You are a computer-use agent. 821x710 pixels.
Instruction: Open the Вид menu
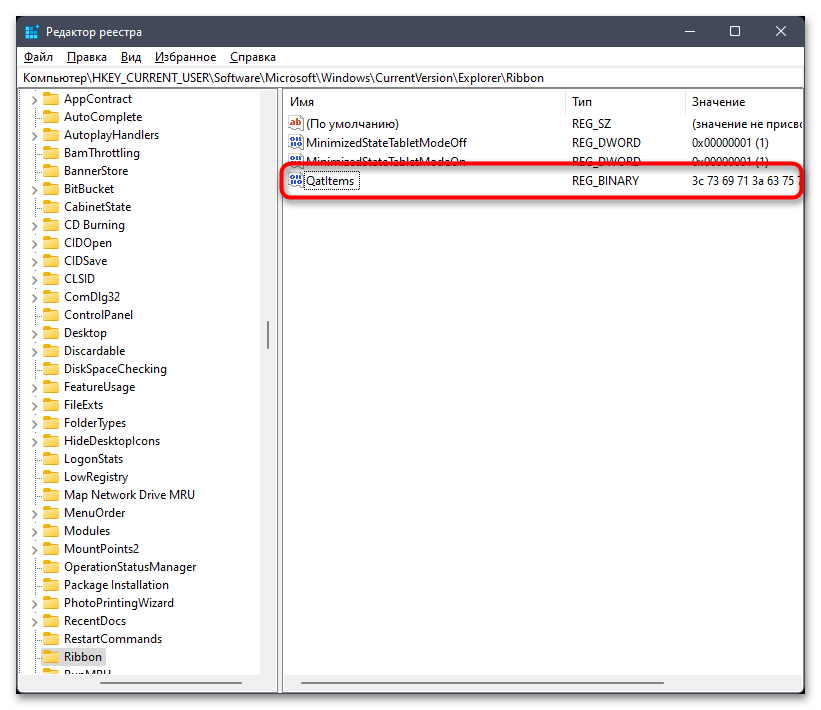pos(131,57)
